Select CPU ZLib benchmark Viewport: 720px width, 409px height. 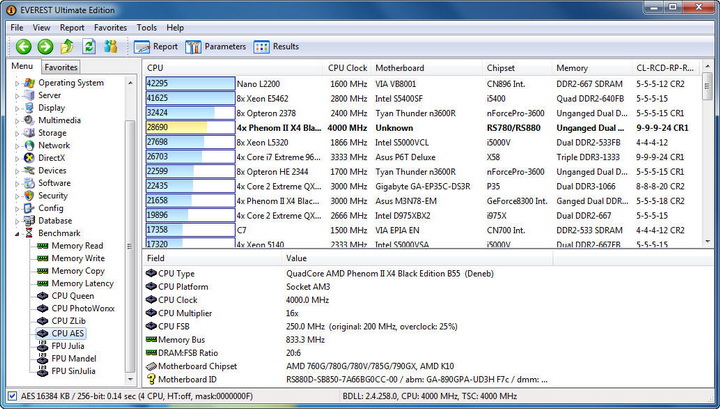coord(68,321)
